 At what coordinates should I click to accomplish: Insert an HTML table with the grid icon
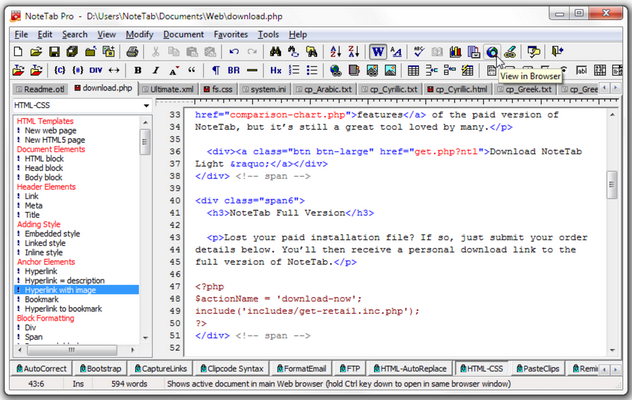[x=413, y=70]
